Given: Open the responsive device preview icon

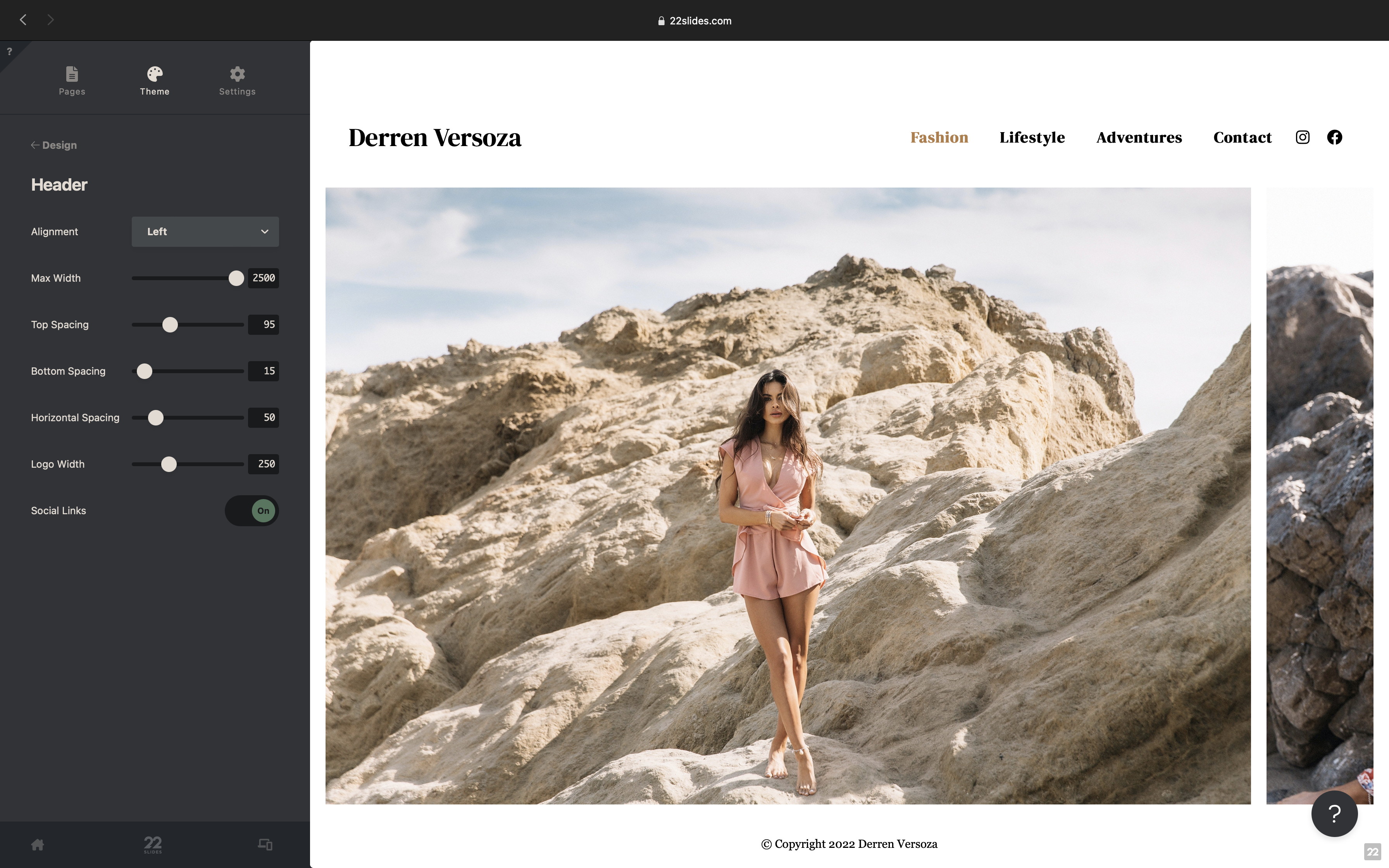Looking at the screenshot, I should [x=265, y=844].
